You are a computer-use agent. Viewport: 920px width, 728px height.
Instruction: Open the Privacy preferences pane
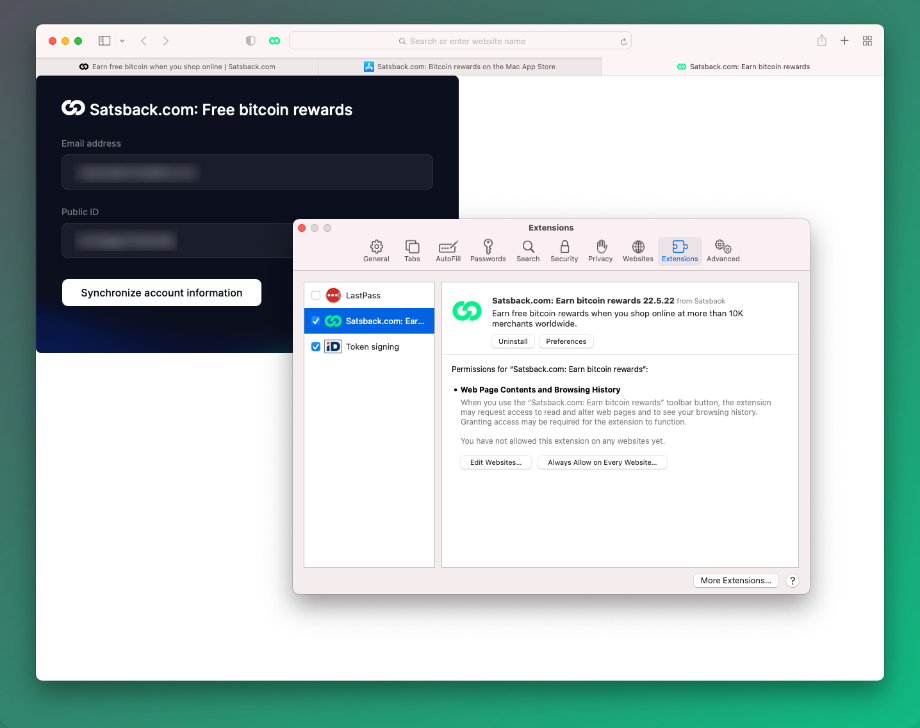coord(600,251)
